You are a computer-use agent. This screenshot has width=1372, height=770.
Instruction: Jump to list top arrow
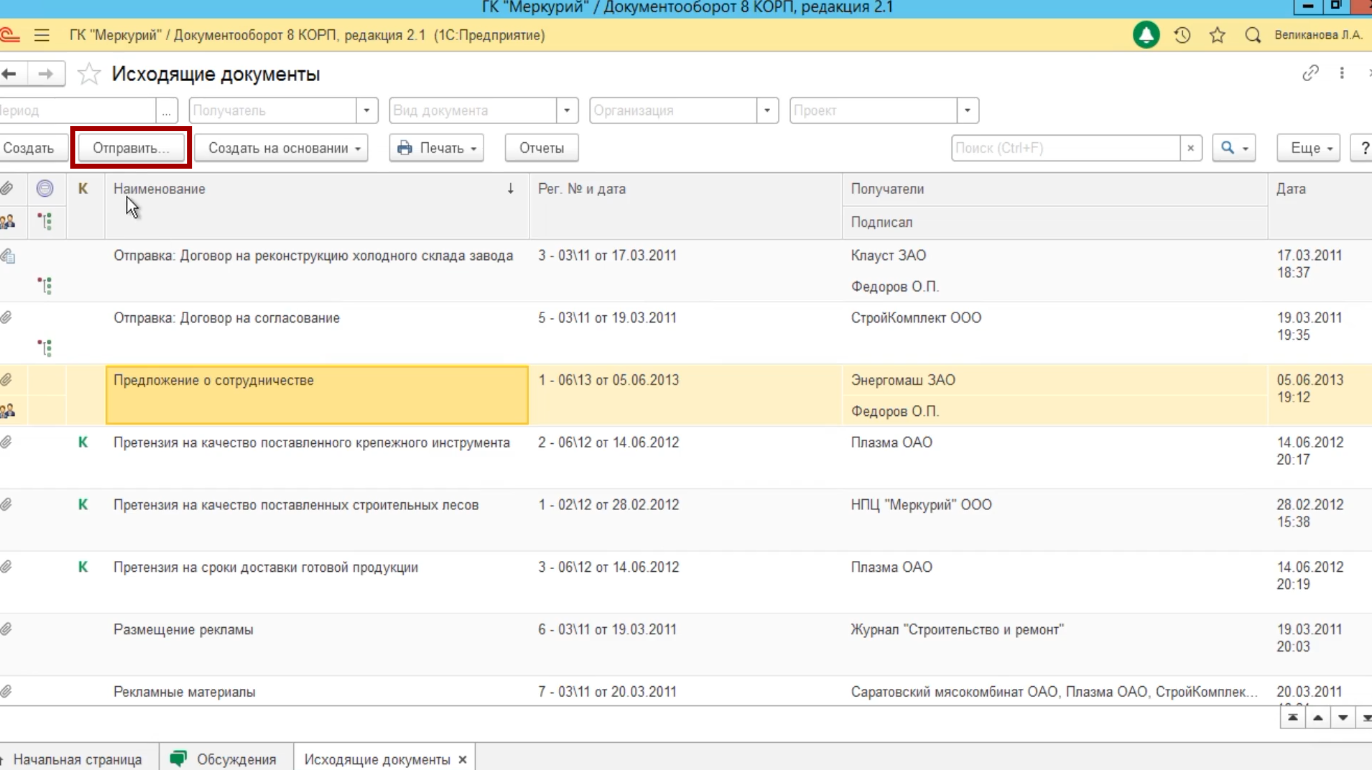[x=1293, y=718]
